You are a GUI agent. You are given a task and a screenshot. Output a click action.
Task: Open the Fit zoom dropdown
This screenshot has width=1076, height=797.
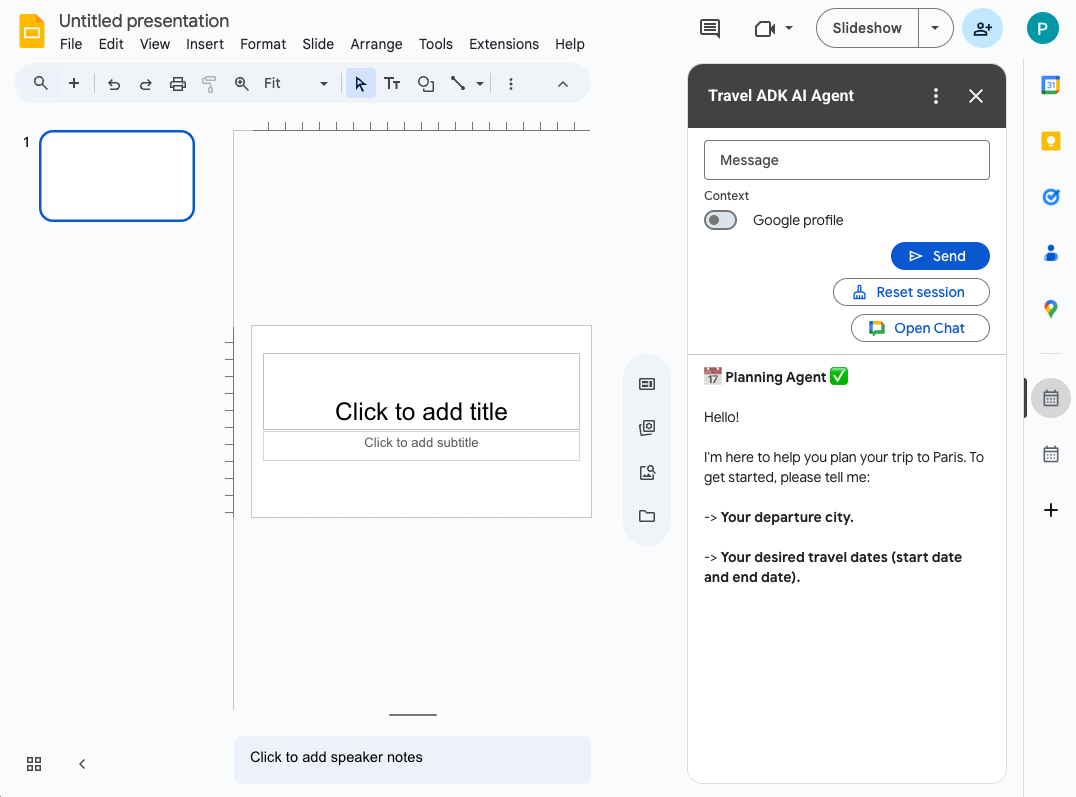point(322,83)
